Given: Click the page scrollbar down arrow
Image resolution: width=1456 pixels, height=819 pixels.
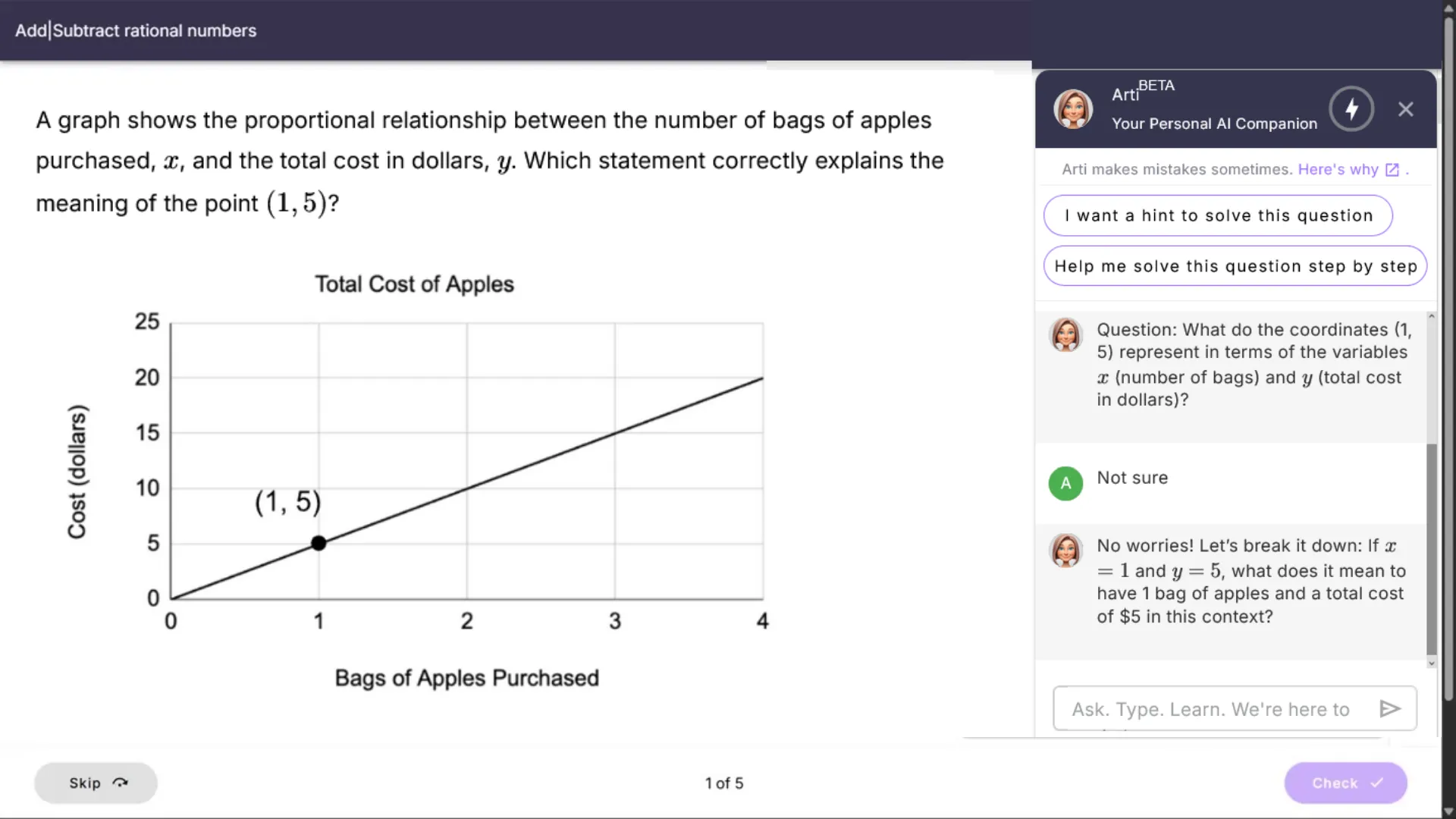Looking at the screenshot, I should (1448, 811).
